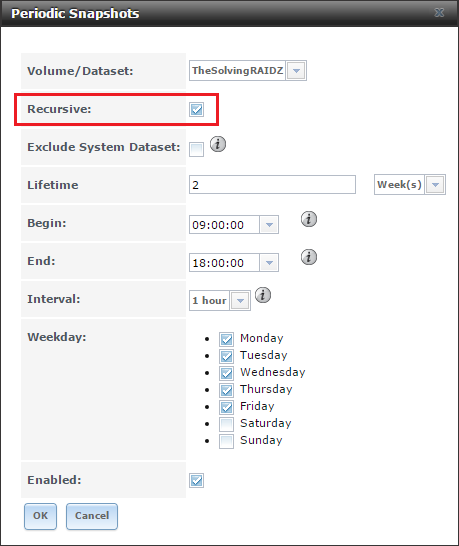The image size is (459, 546).
Task: Uncheck Monday weekday checkbox
Action: (226, 339)
